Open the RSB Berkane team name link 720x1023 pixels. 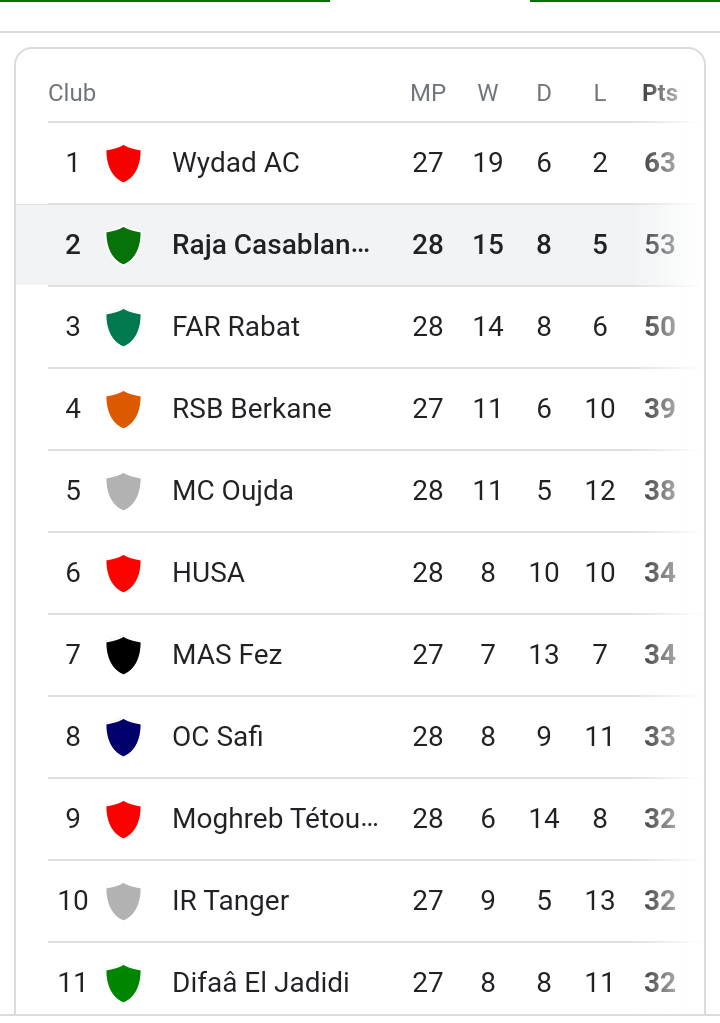click(x=252, y=409)
